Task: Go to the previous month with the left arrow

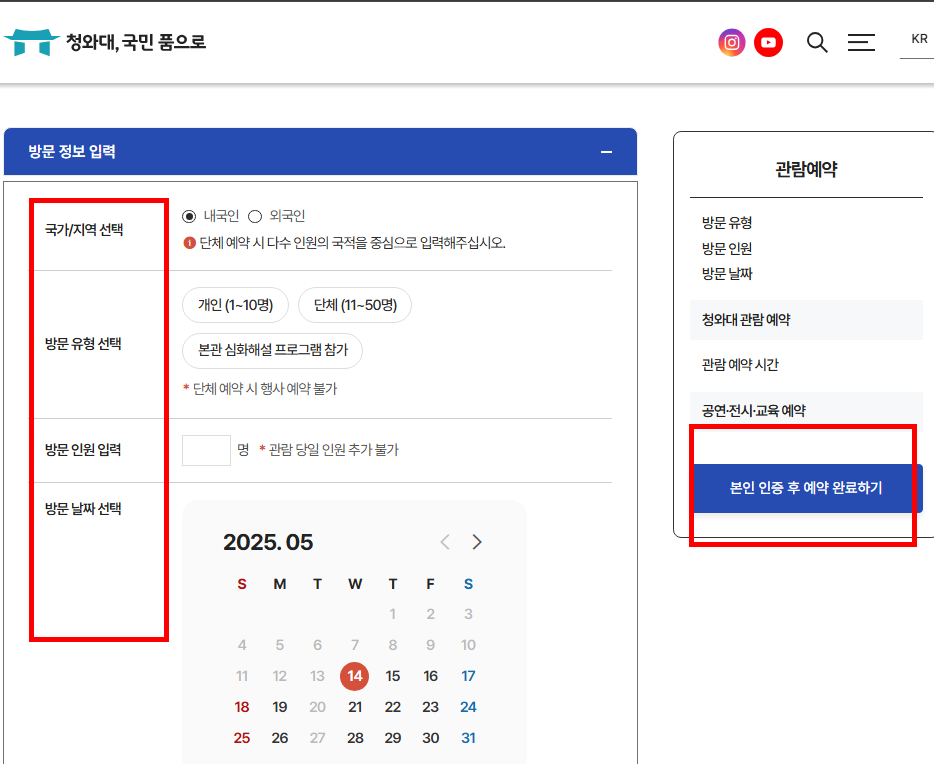Action: point(444,541)
